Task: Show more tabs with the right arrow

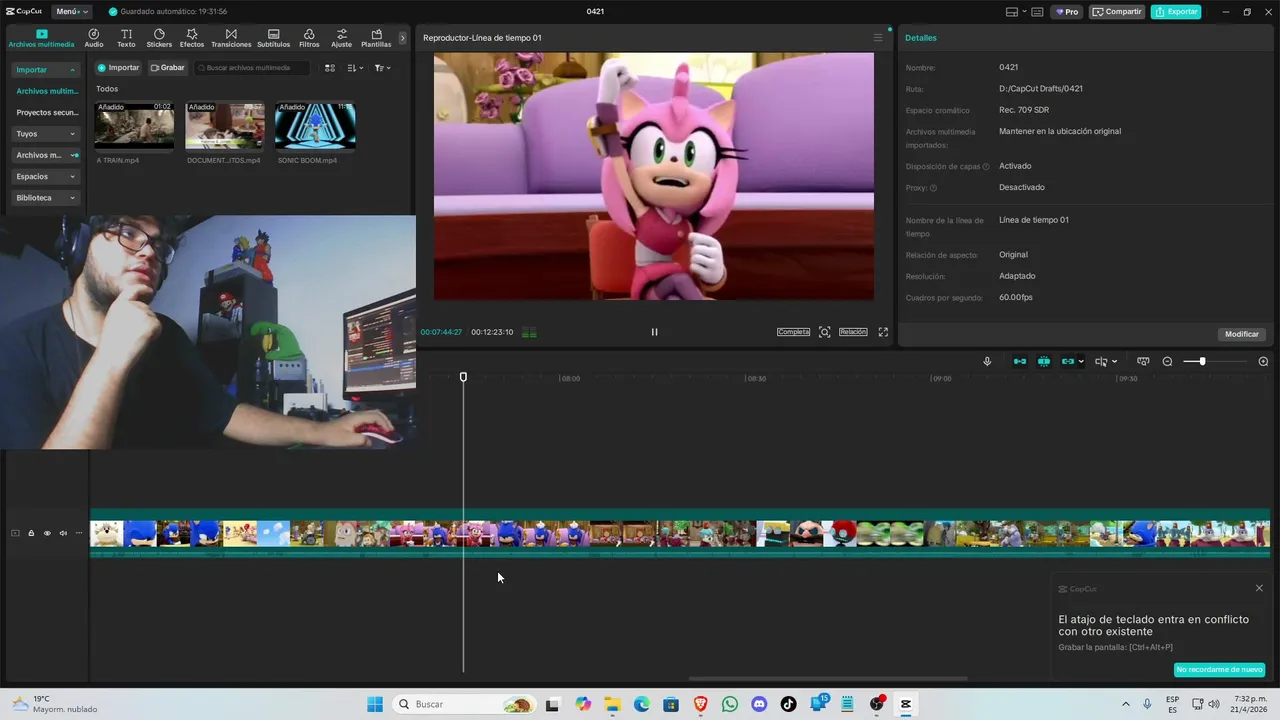Action: 403,38
